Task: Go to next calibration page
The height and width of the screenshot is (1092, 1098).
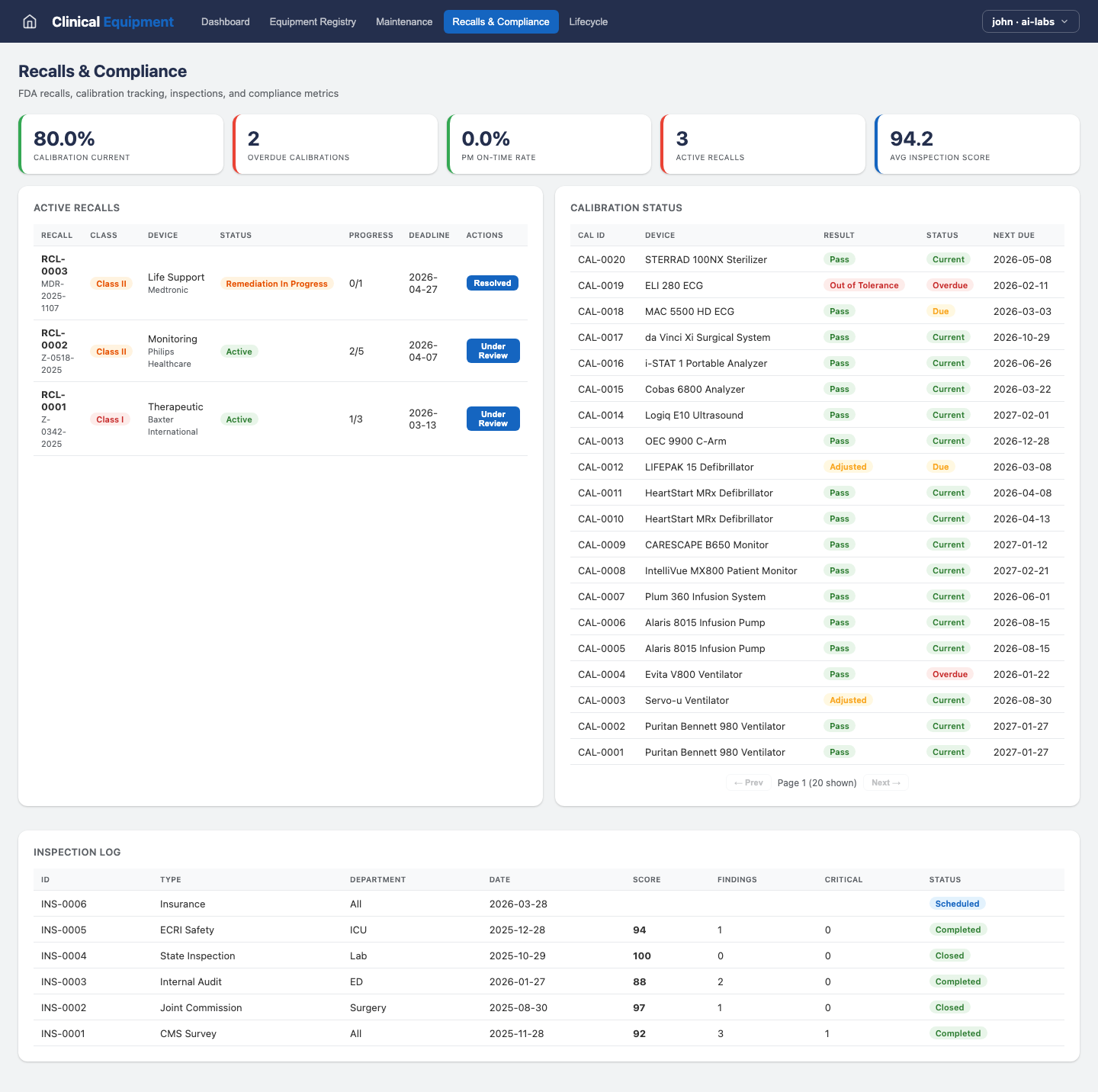Action: pyautogui.click(x=885, y=782)
